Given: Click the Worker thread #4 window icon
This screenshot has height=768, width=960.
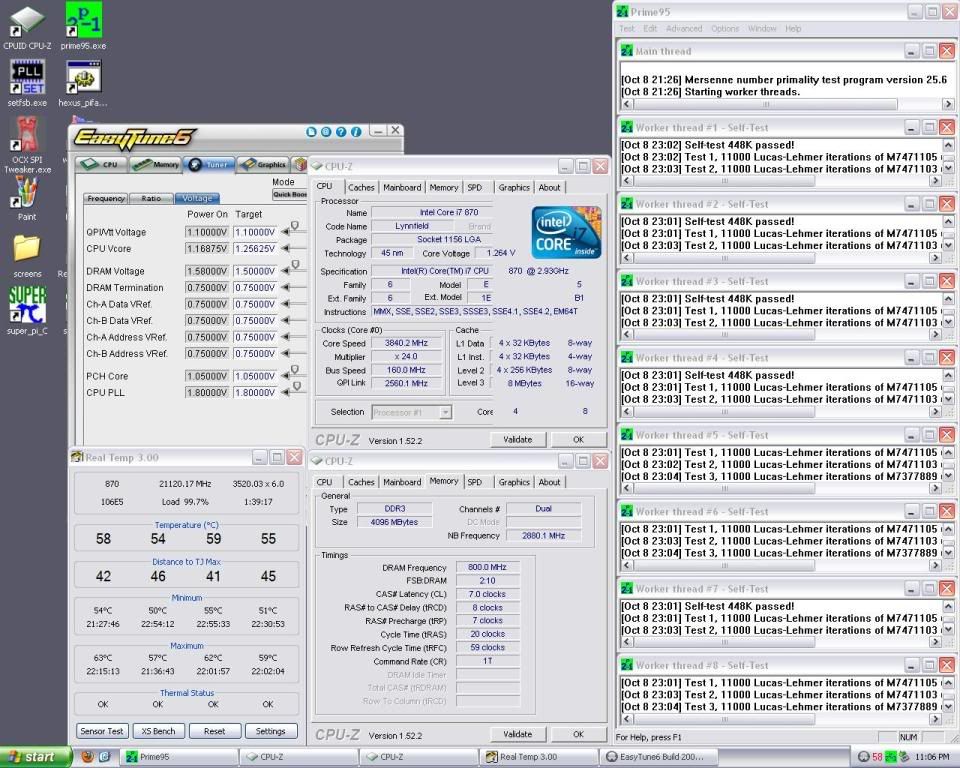Looking at the screenshot, I should [626, 358].
